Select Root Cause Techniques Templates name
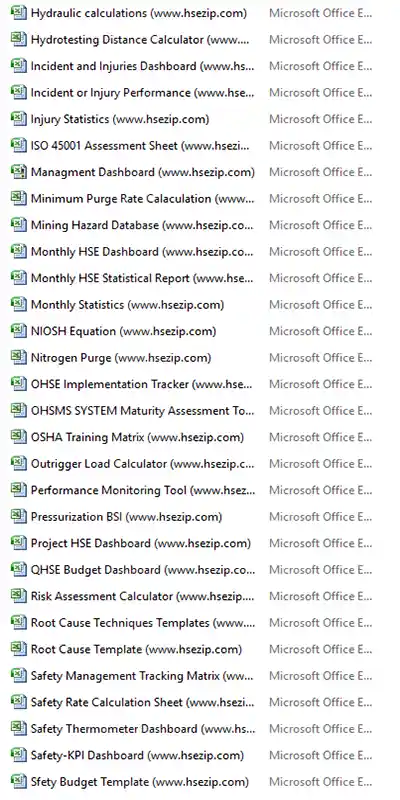 [142, 623]
